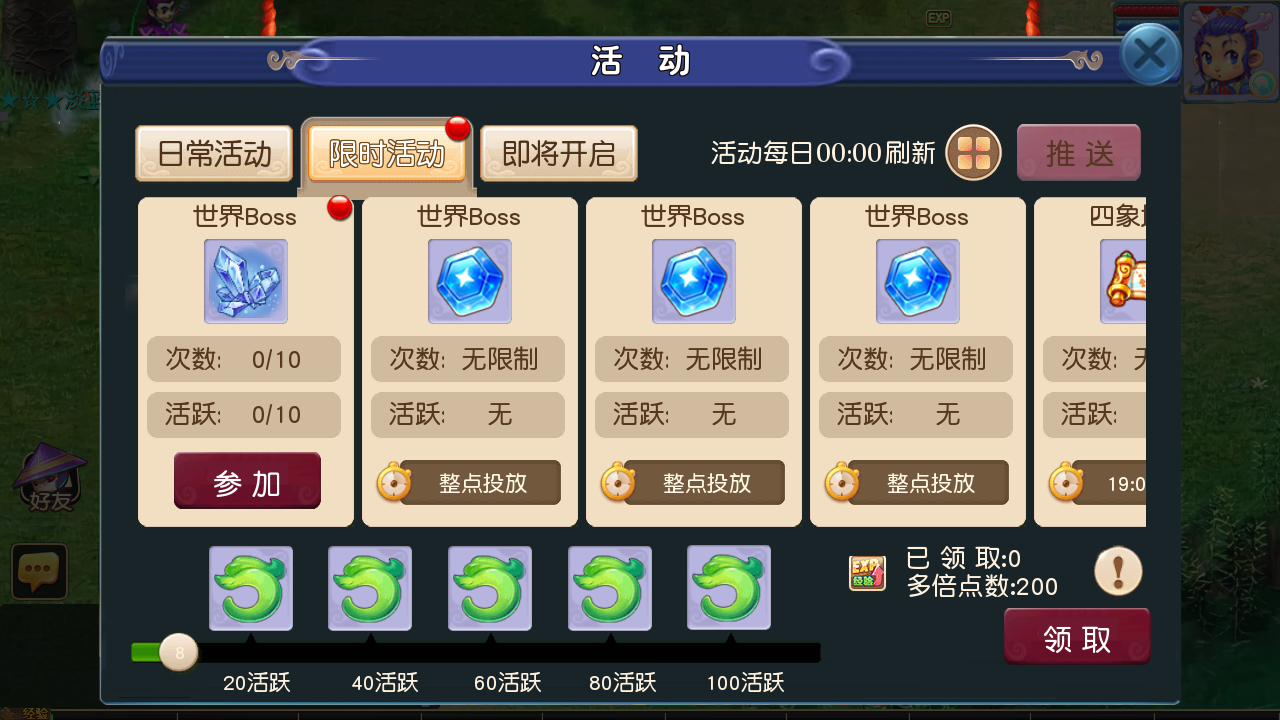Open the grid view icon beside 推送

click(x=974, y=153)
